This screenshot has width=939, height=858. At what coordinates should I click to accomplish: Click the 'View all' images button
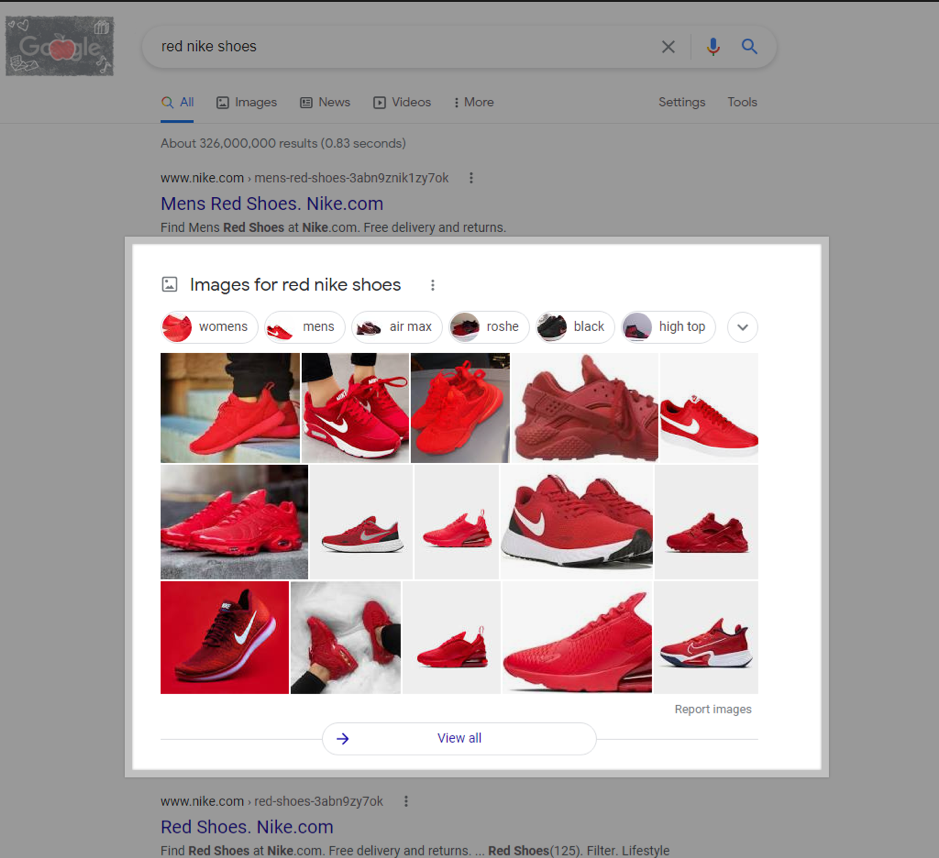[x=459, y=738]
